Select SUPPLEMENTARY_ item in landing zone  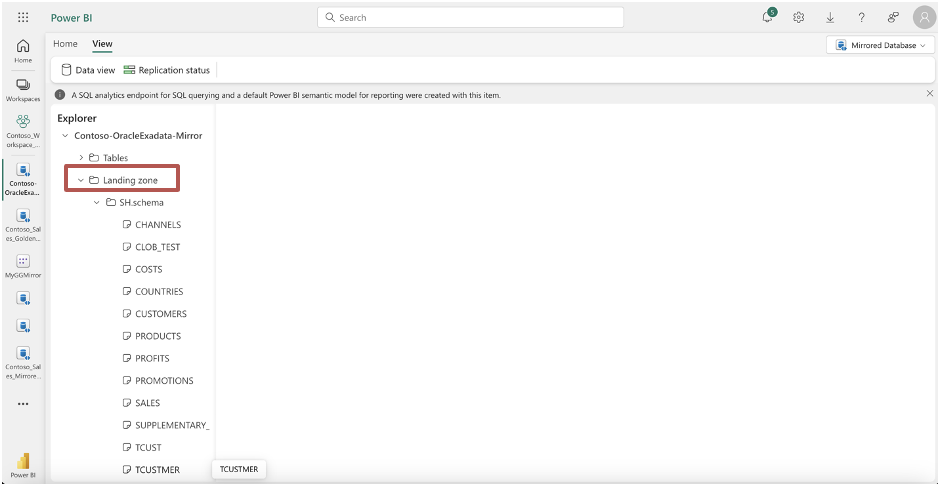click(172, 425)
